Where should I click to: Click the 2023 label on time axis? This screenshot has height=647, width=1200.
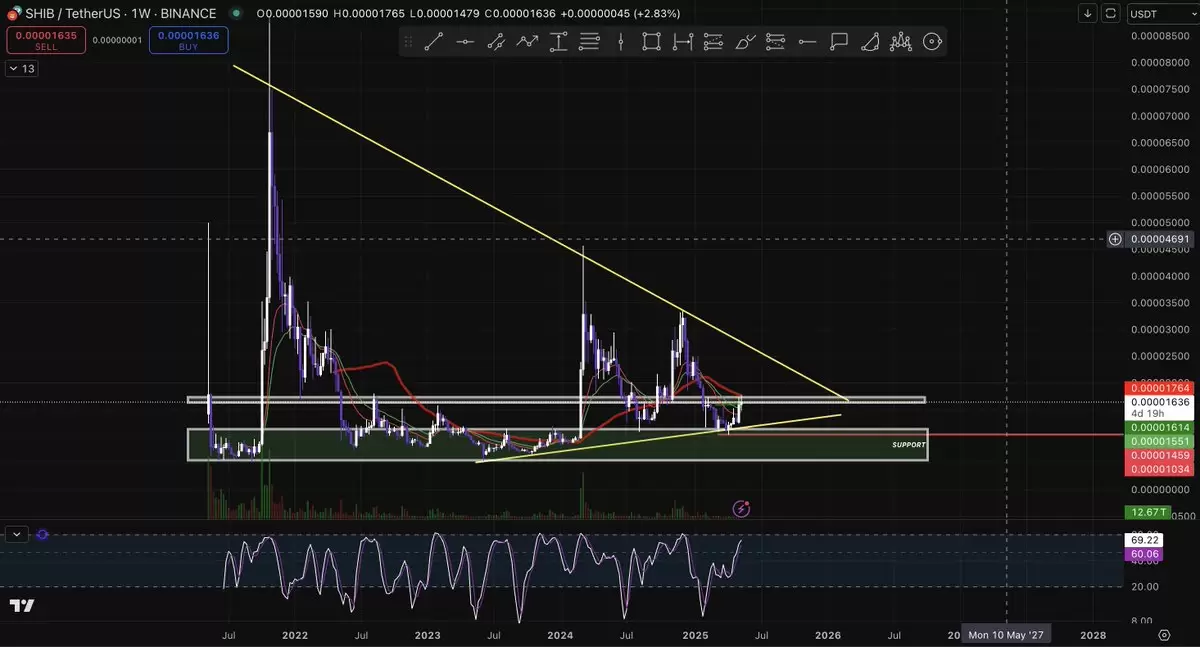(427, 635)
